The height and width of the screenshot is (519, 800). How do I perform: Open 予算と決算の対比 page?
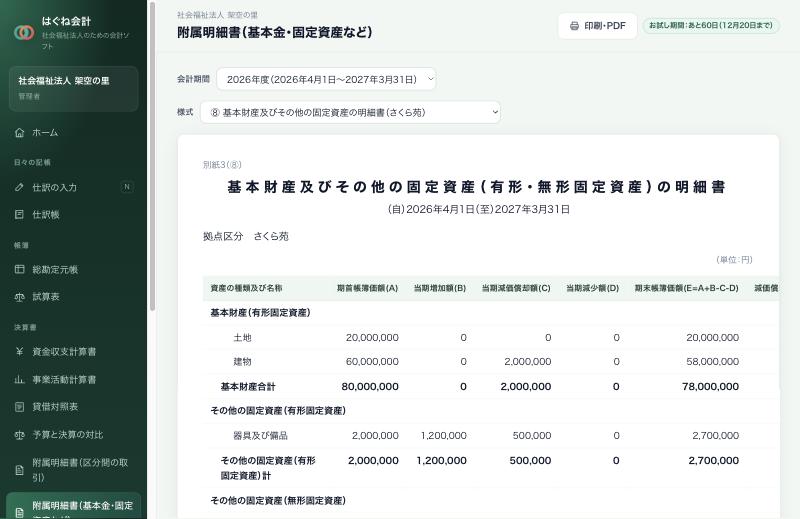[x=73, y=434]
